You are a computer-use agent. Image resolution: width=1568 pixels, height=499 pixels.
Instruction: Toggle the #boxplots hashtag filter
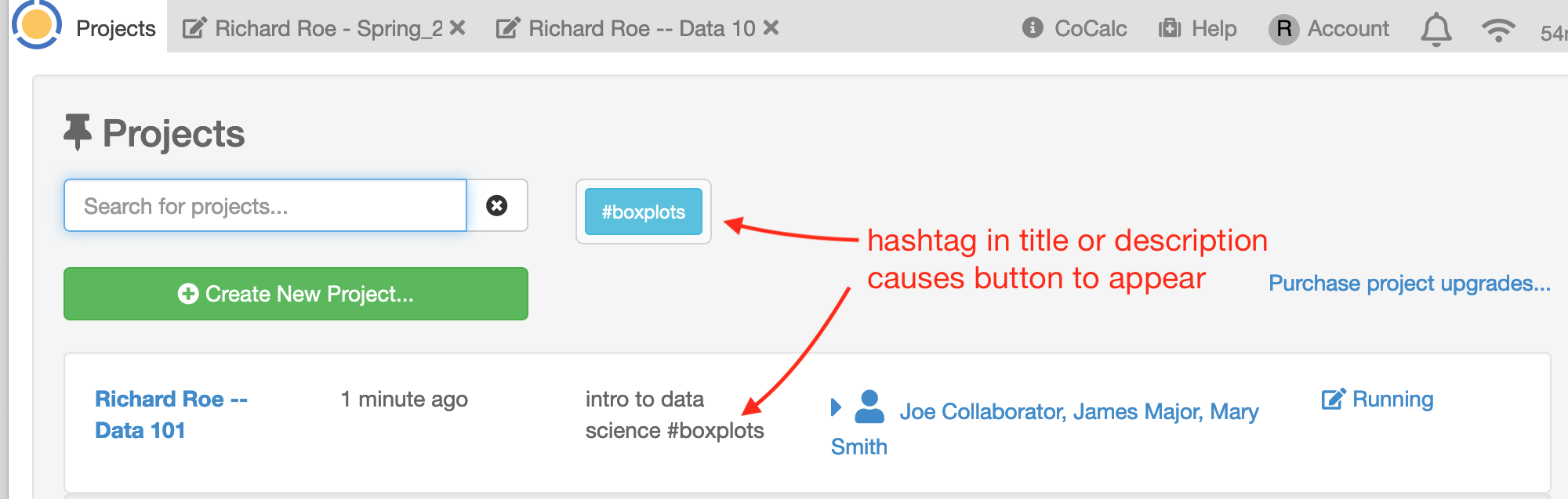pyautogui.click(x=643, y=212)
